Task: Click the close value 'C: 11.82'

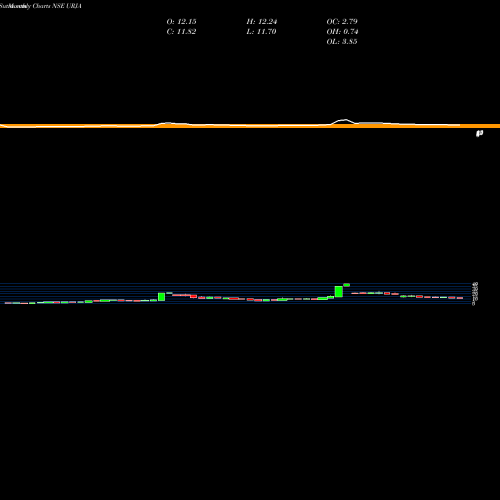Action: point(181,31)
